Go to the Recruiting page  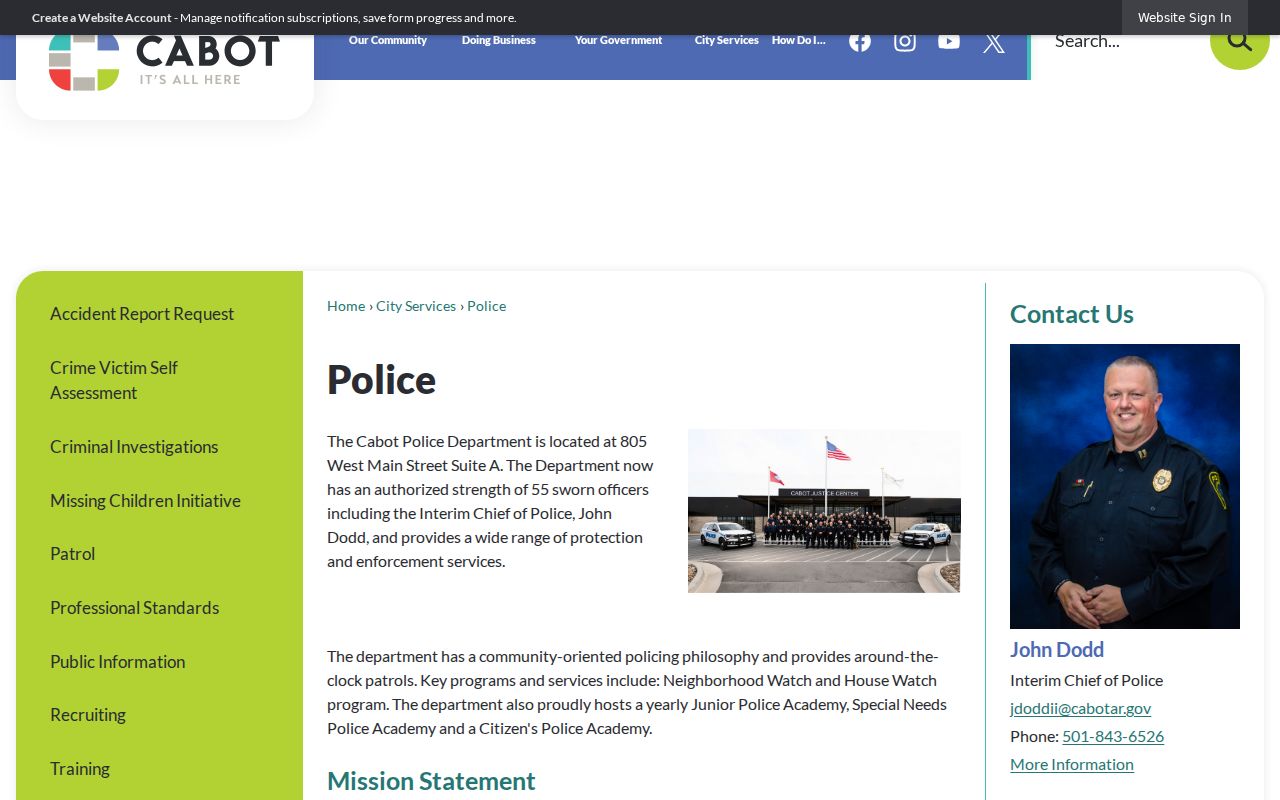coord(88,715)
